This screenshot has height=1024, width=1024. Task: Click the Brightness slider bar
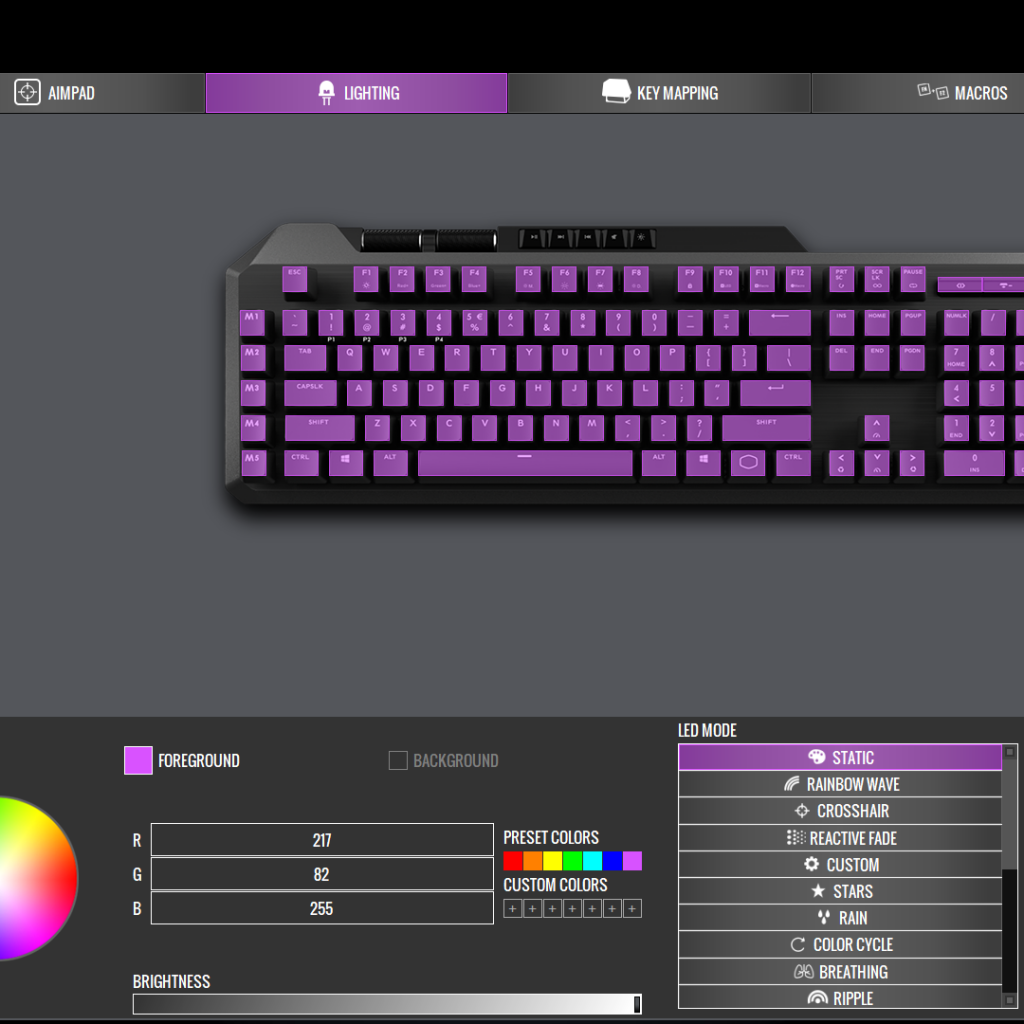pyautogui.click(x=386, y=1004)
